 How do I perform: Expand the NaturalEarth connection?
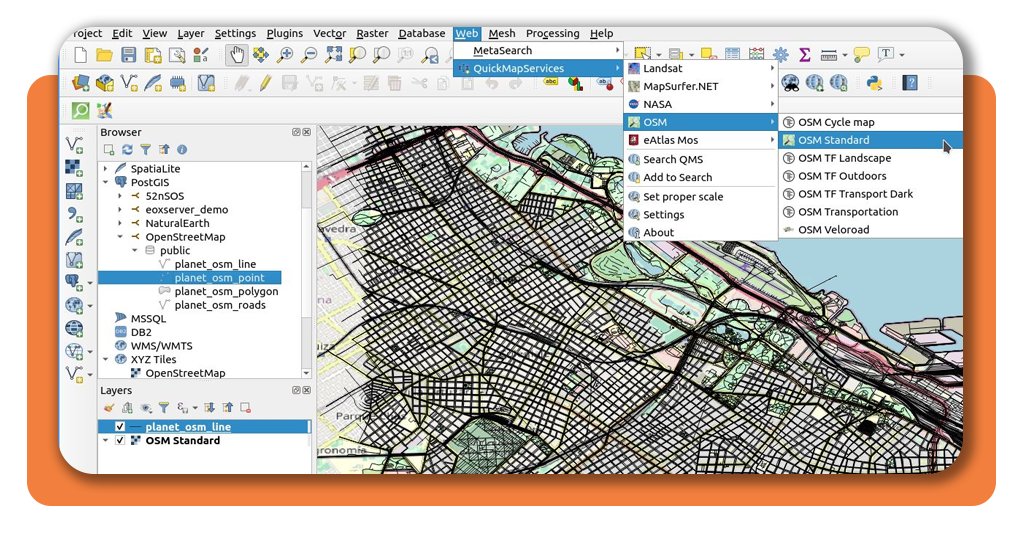[x=120, y=223]
